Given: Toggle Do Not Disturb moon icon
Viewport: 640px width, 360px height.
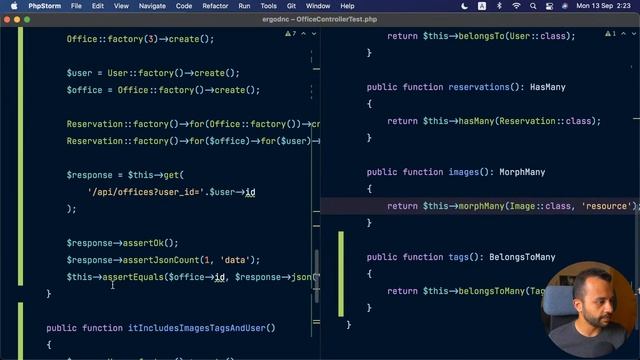Looking at the screenshot, I should (x=464, y=6).
